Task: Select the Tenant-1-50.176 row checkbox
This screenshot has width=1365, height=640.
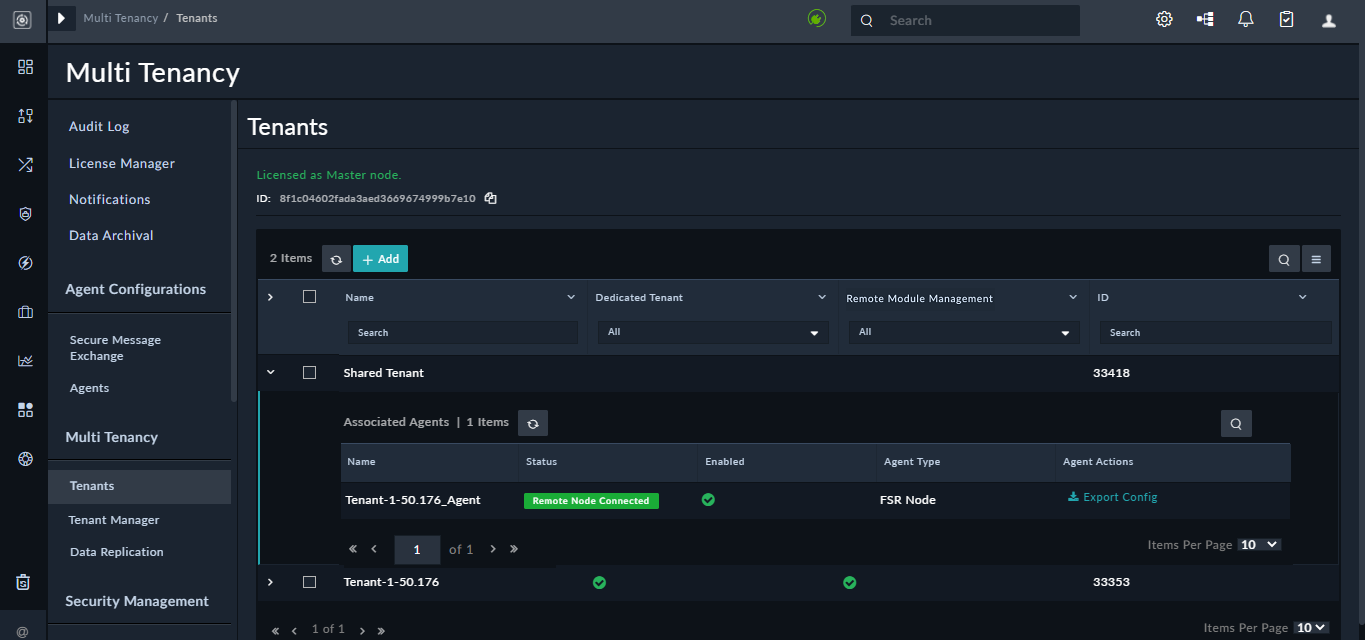Action: click(x=309, y=581)
